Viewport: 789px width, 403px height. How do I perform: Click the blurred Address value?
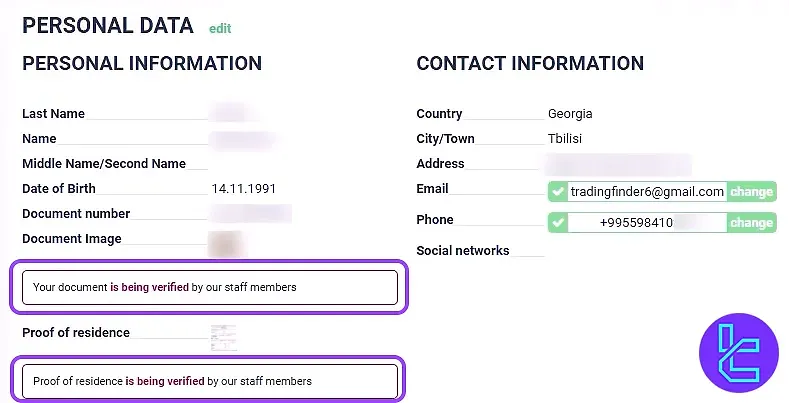coord(618,163)
